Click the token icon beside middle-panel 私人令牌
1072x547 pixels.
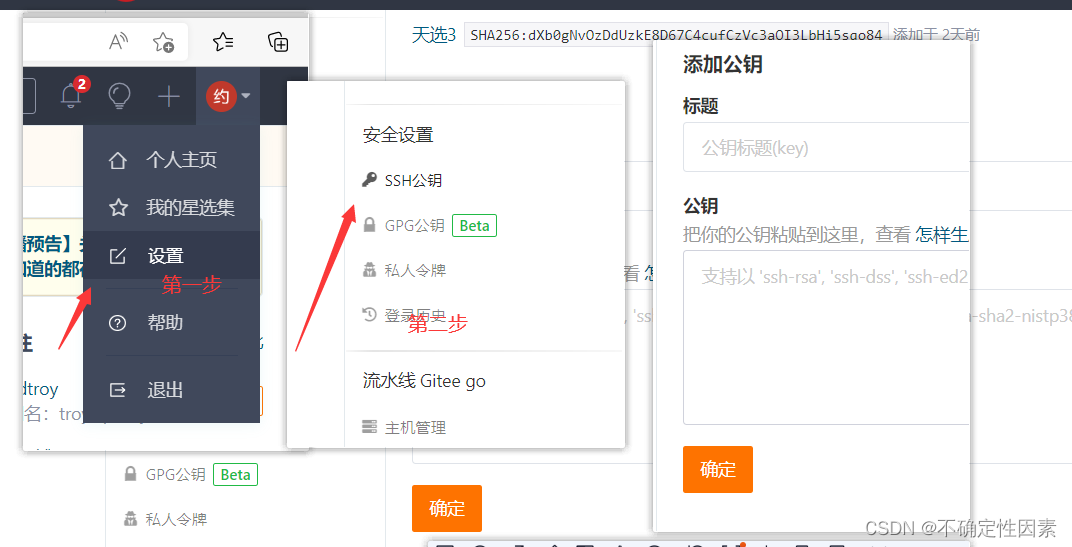tap(369, 270)
